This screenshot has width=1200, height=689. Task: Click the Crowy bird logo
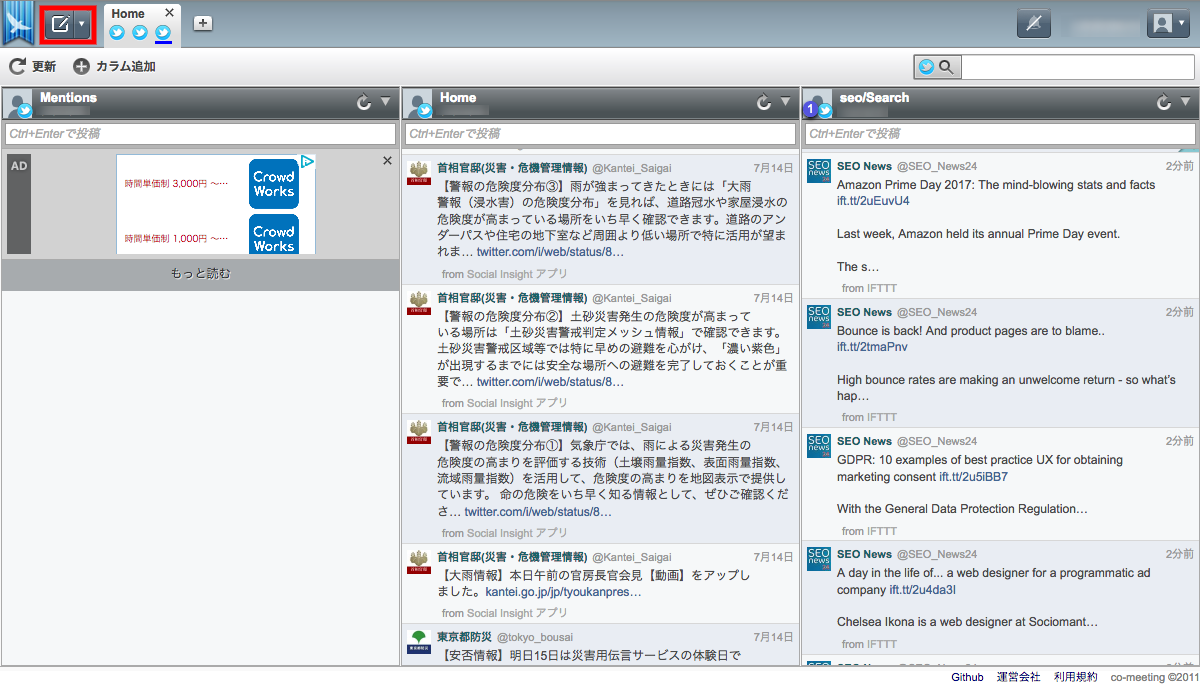pos(18,24)
